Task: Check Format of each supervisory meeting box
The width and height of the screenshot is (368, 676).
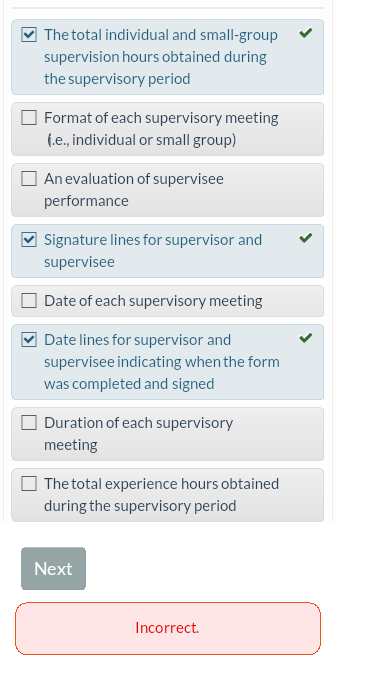Action: tap(29, 117)
